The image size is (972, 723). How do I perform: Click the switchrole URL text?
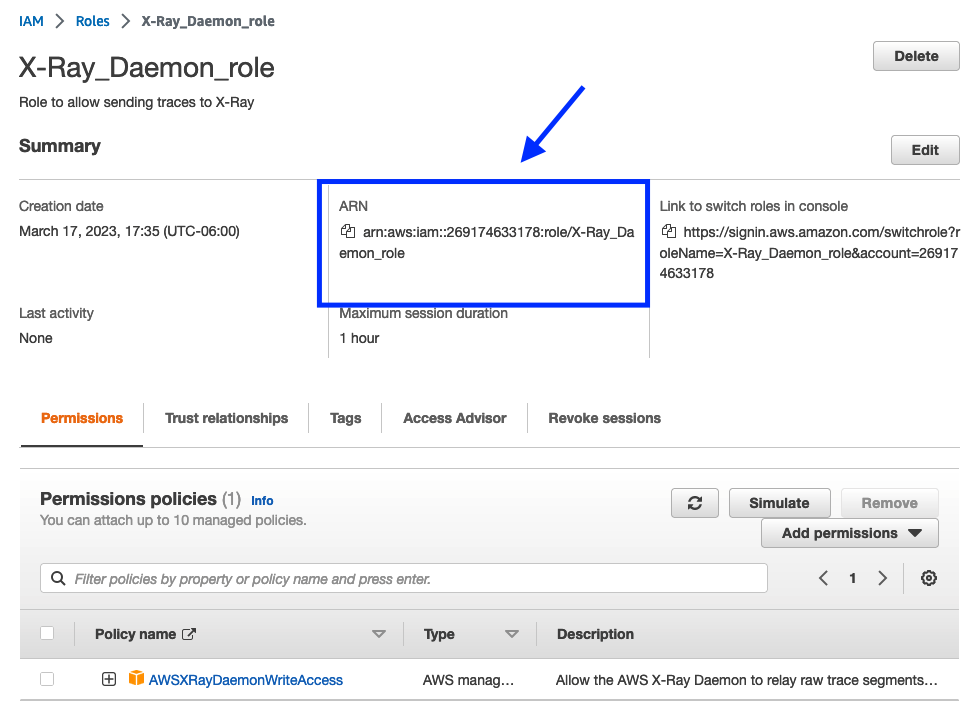pos(810,252)
